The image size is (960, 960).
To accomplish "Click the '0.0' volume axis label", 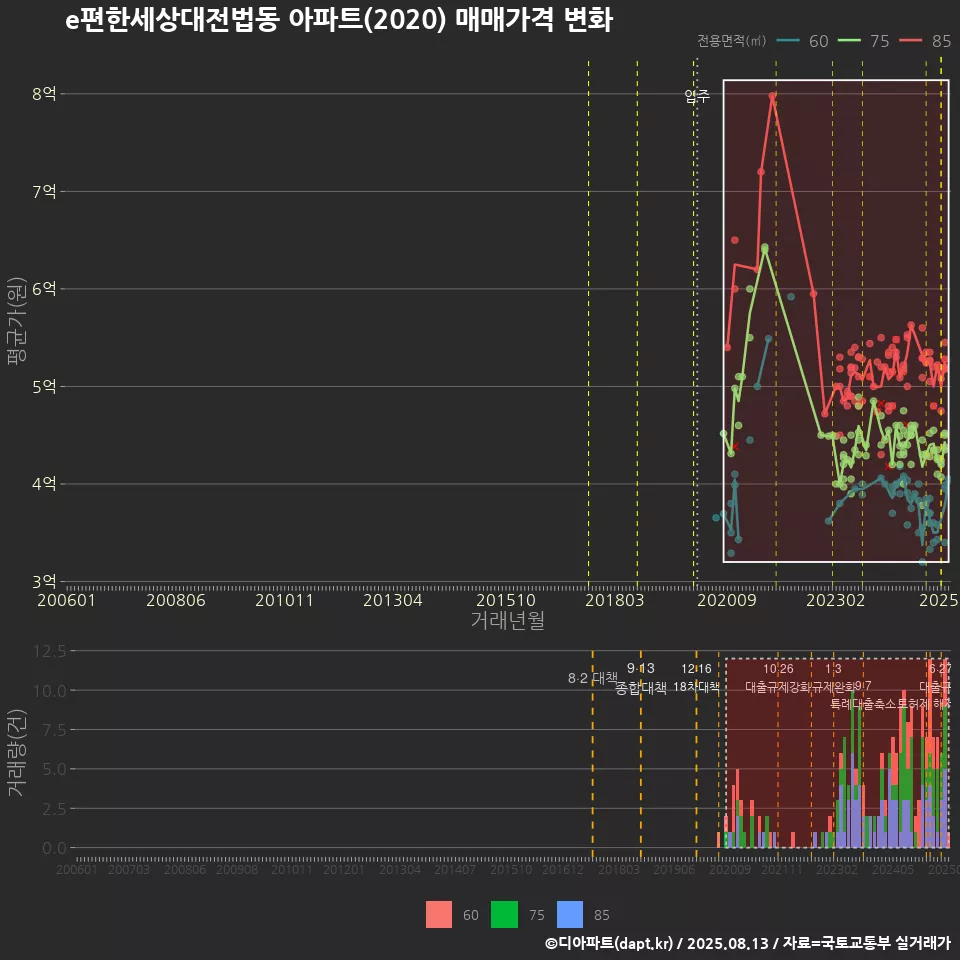I will [54, 848].
